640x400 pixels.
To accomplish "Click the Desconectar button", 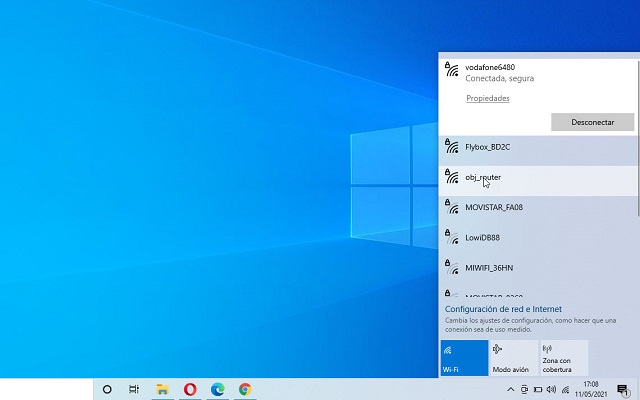I will coord(592,122).
